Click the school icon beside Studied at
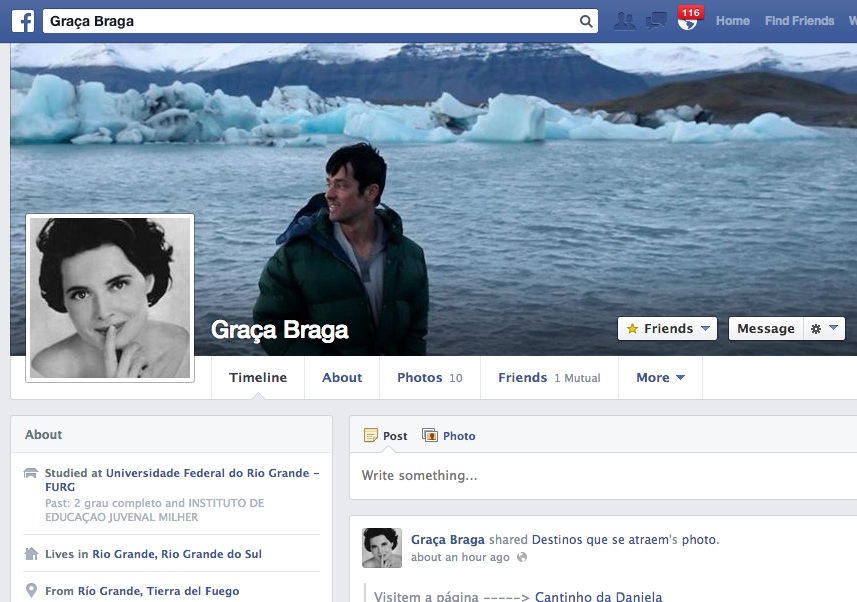Viewport: 857px width, 602px height. (x=31, y=473)
